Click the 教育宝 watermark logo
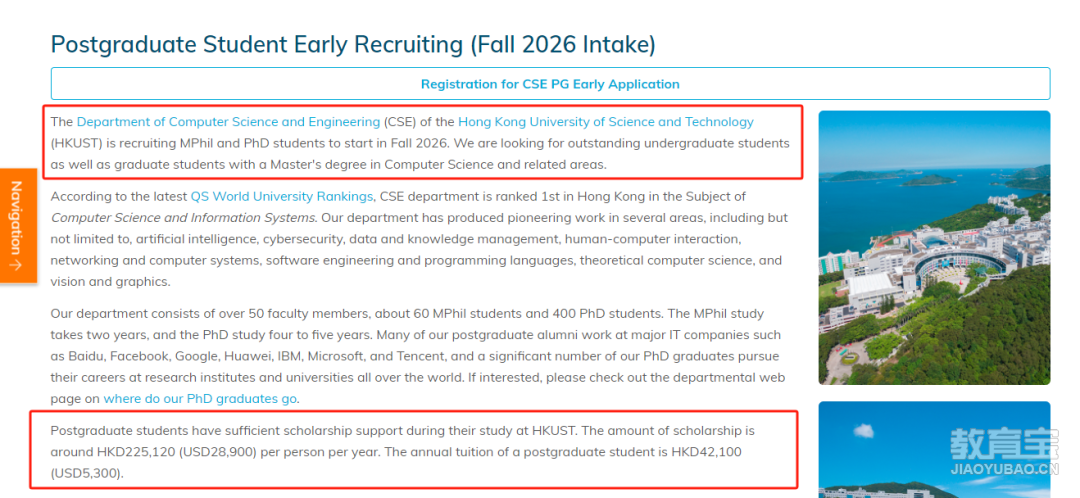1080x498 pixels. [1005, 444]
